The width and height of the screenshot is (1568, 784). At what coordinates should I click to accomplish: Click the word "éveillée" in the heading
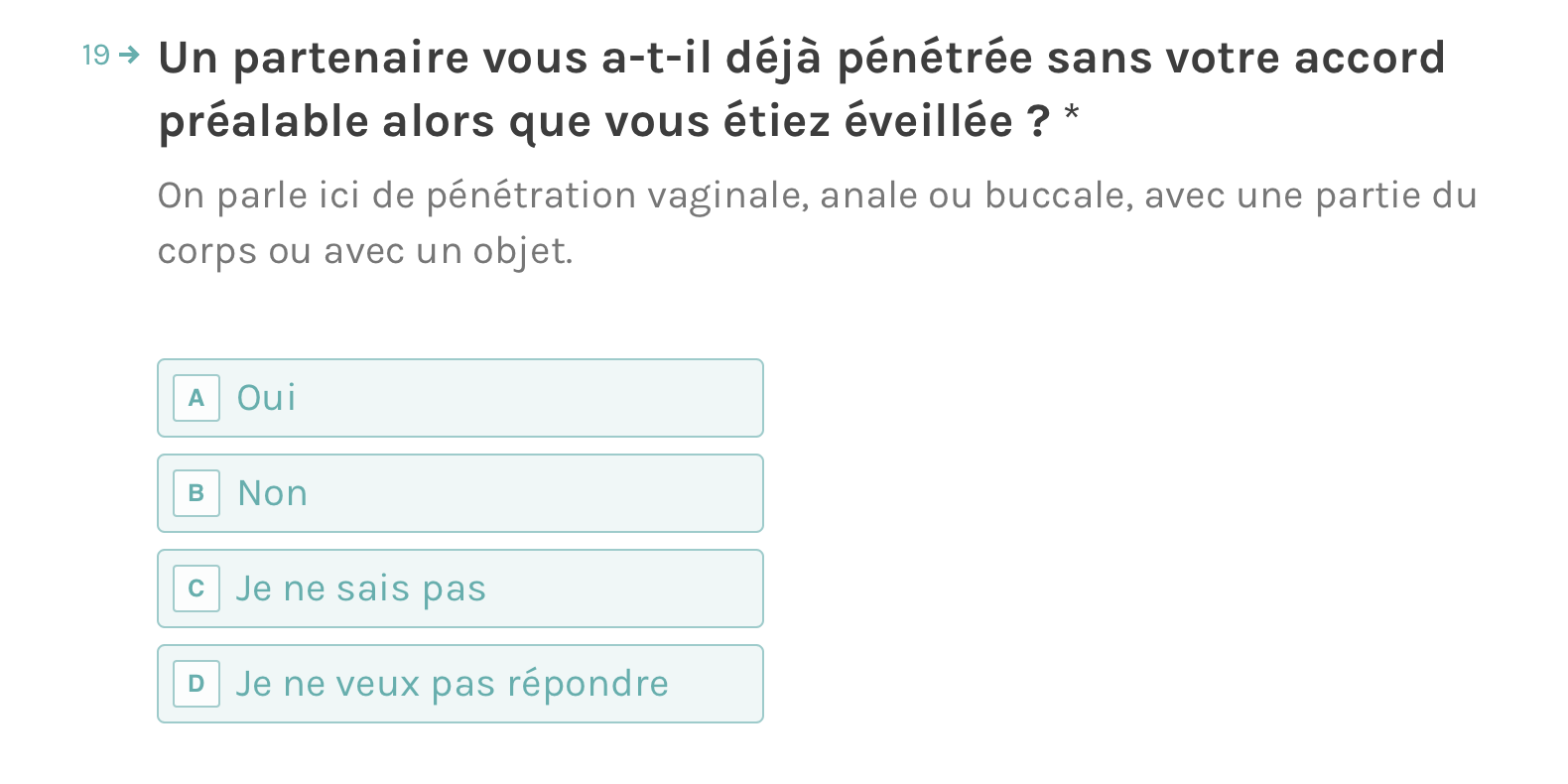coord(928,121)
